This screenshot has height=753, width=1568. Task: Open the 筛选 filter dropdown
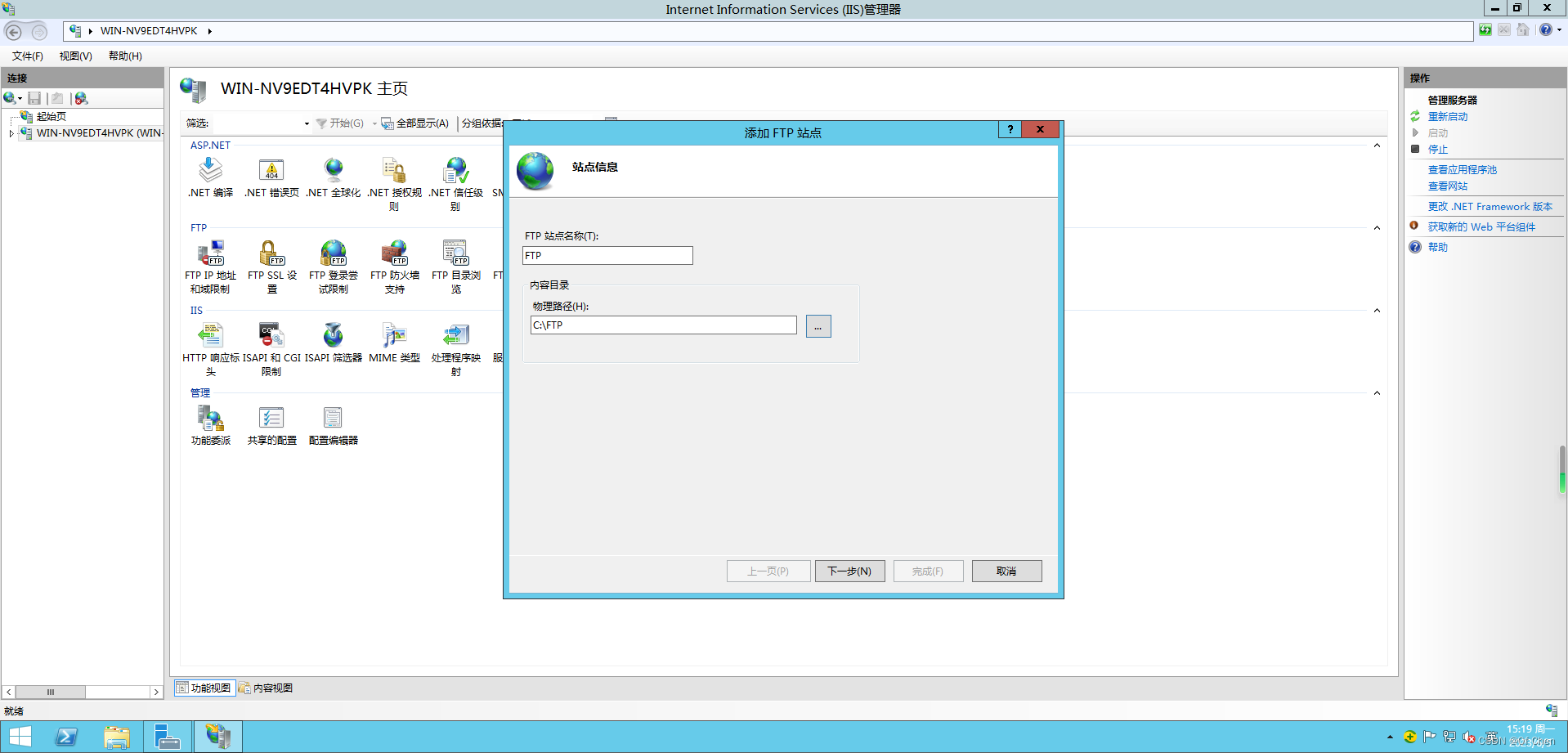click(x=307, y=123)
